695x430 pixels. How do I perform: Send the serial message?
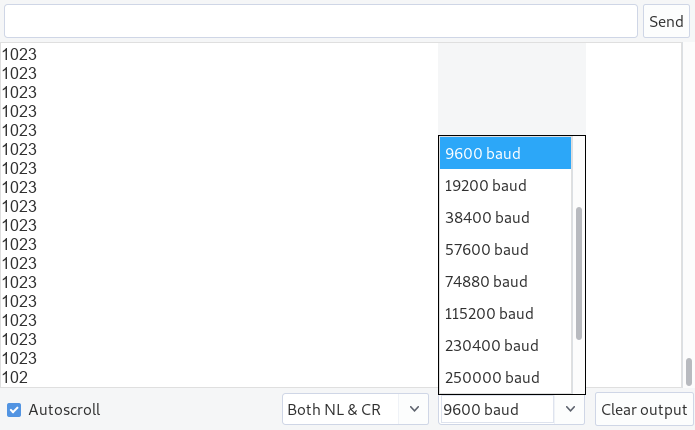666,21
